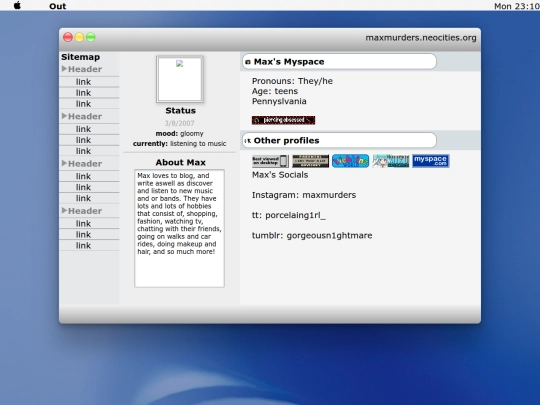540x405 pixels.
Task: Click 'tumblr: gorgeousn1ghtmare' text
Action: [312, 236]
